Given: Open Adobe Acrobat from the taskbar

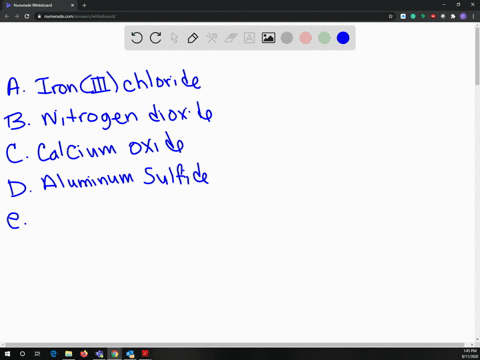Looking at the screenshot, I should 145,354.
